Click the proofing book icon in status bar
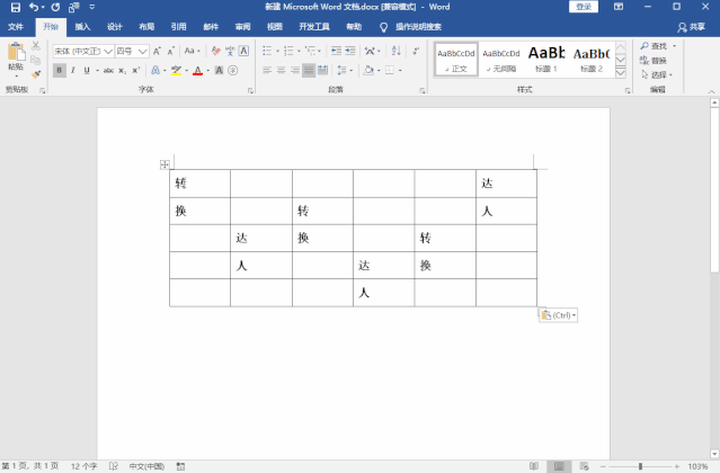Screen dimensions: 720x473 [113, 467]
